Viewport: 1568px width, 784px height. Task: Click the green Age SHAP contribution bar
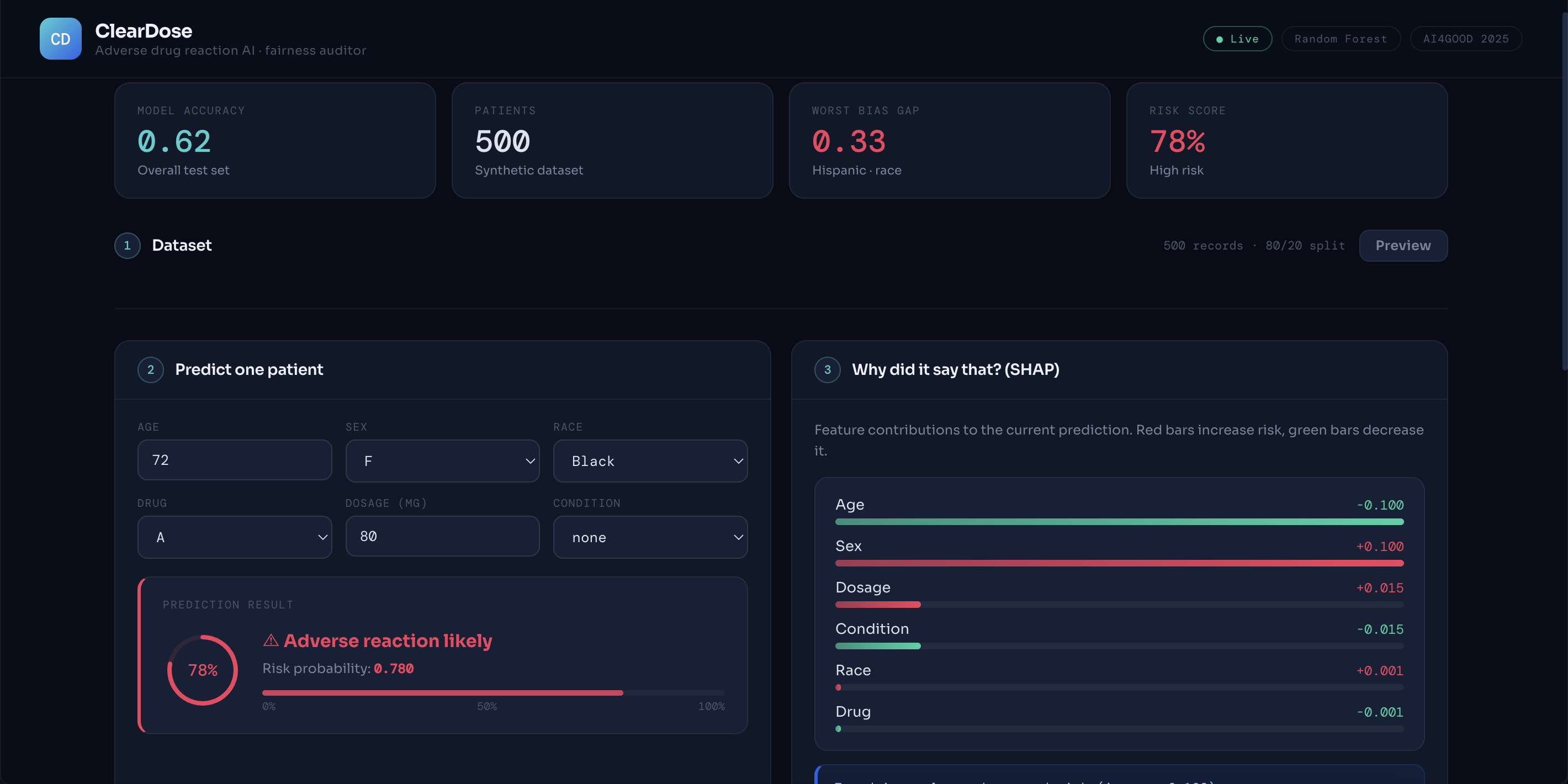pos(1119,522)
